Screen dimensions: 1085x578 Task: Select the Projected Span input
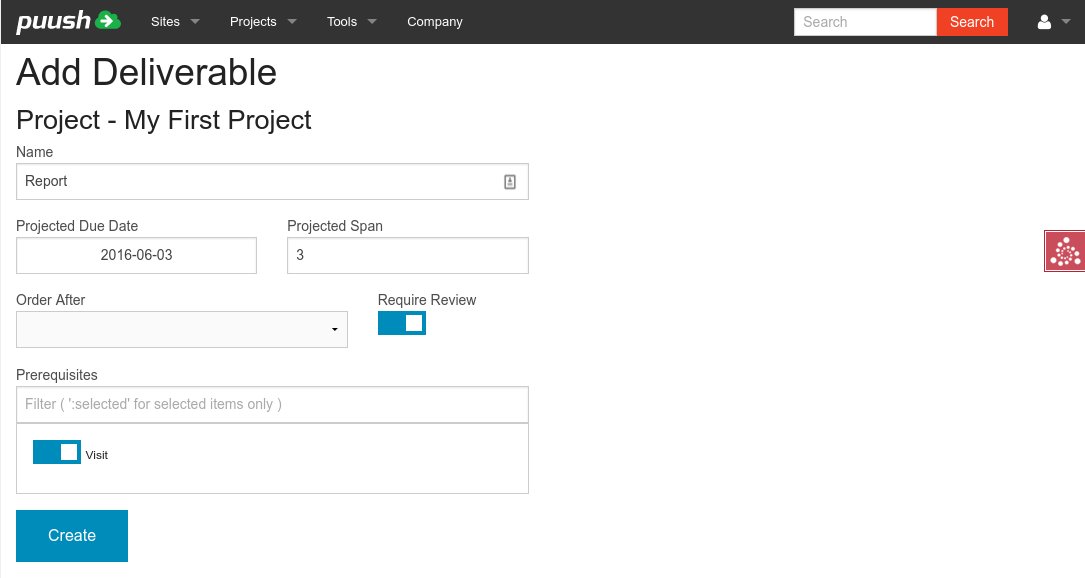point(408,255)
